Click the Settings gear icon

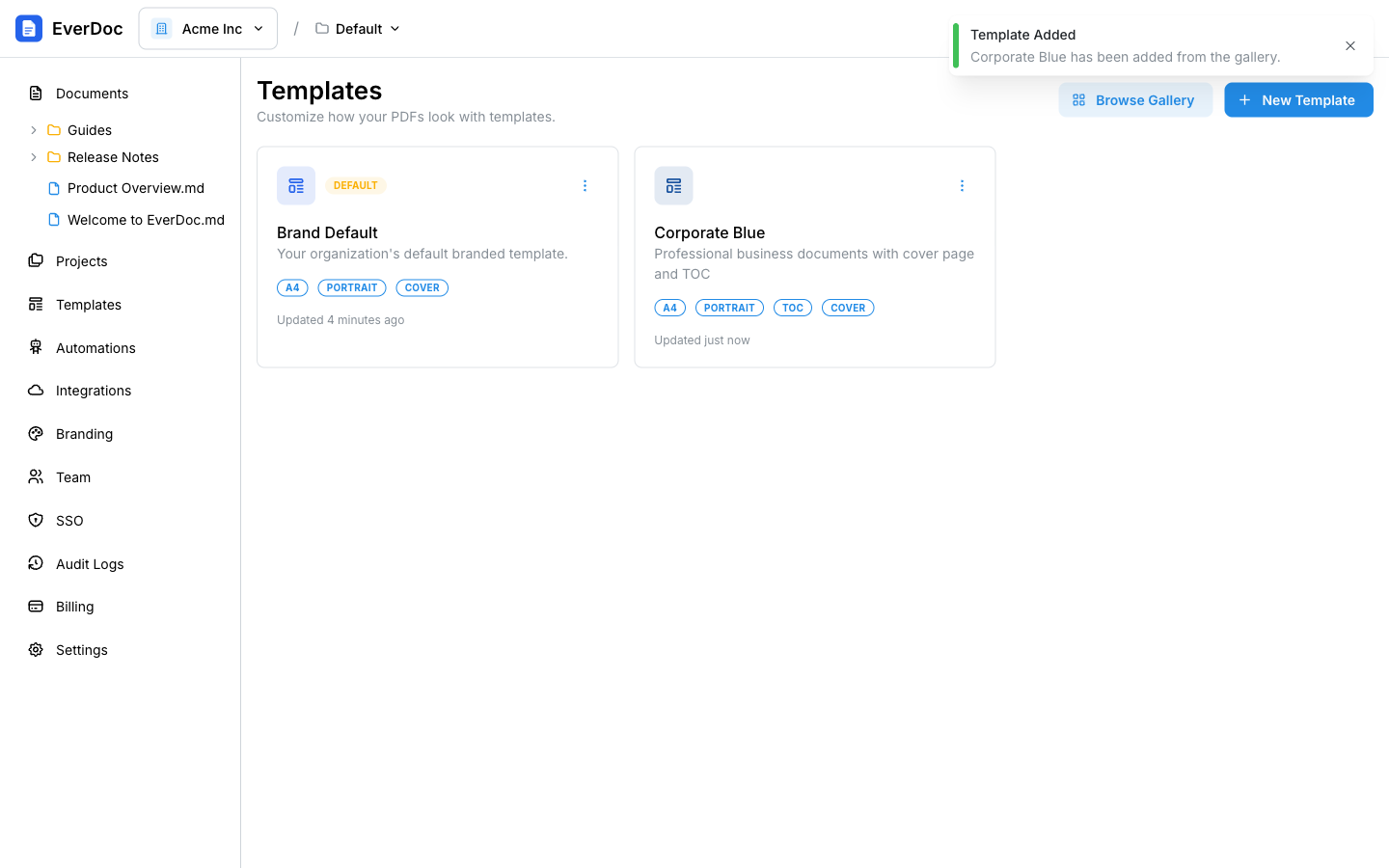pyautogui.click(x=36, y=650)
